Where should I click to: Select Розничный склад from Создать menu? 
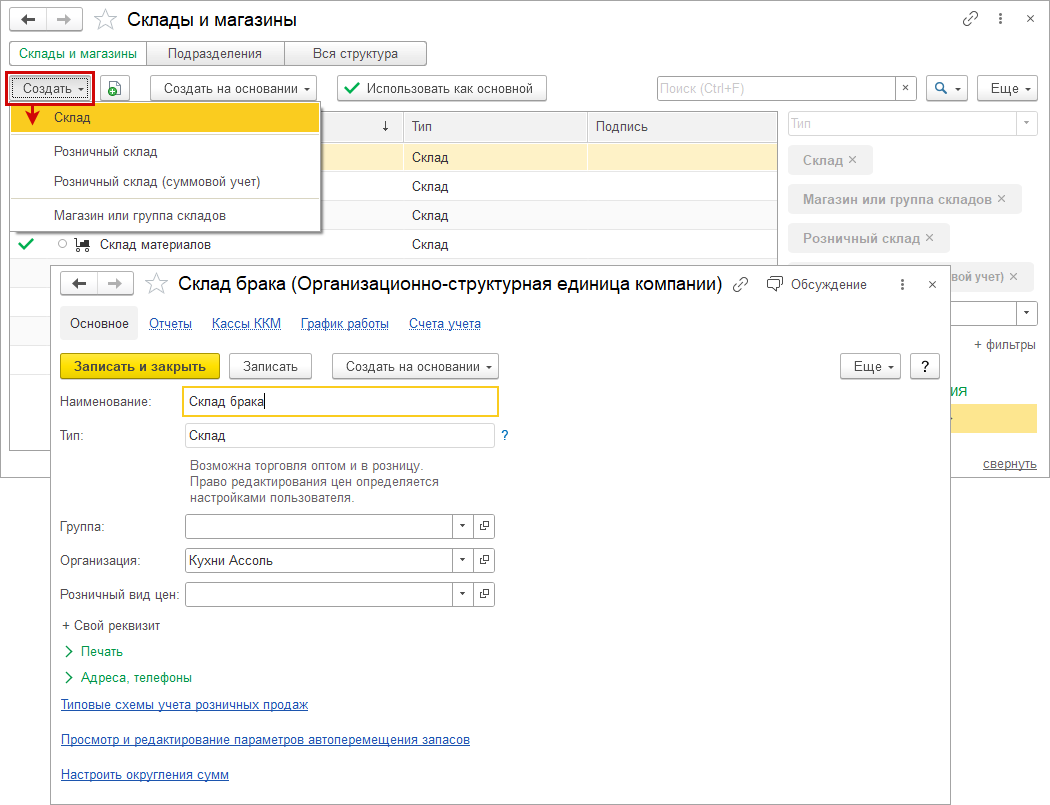pyautogui.click(x=106, y=152)
